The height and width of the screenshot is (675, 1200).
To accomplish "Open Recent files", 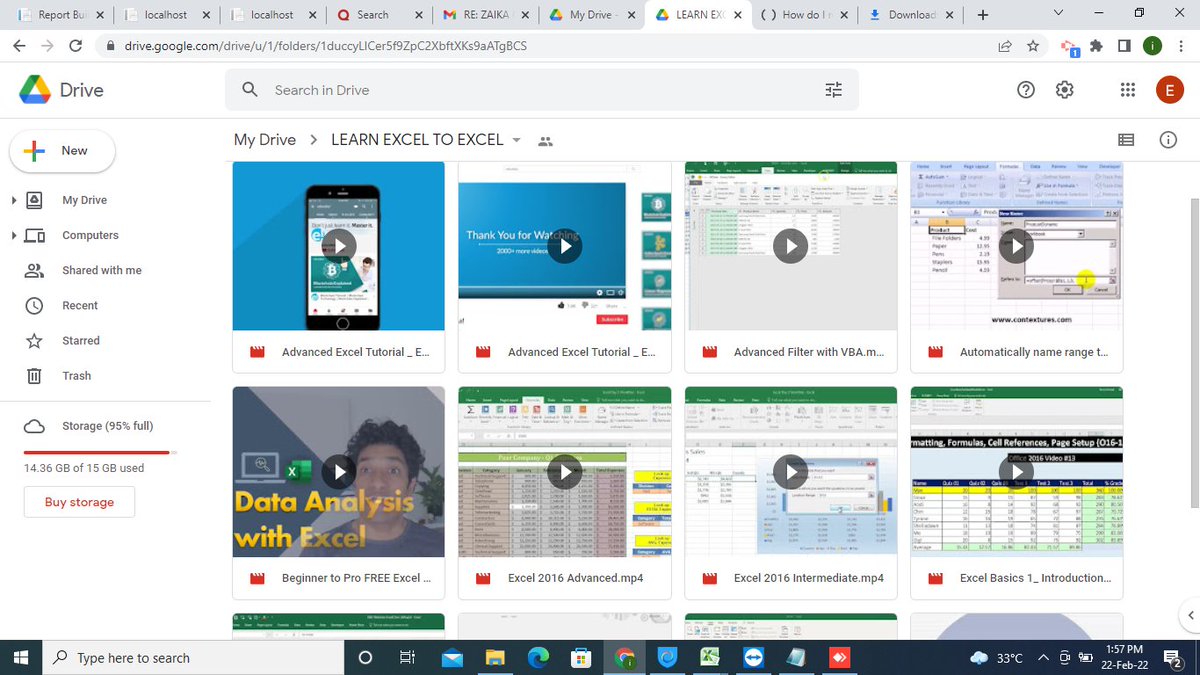I will [x=80, y=305].
